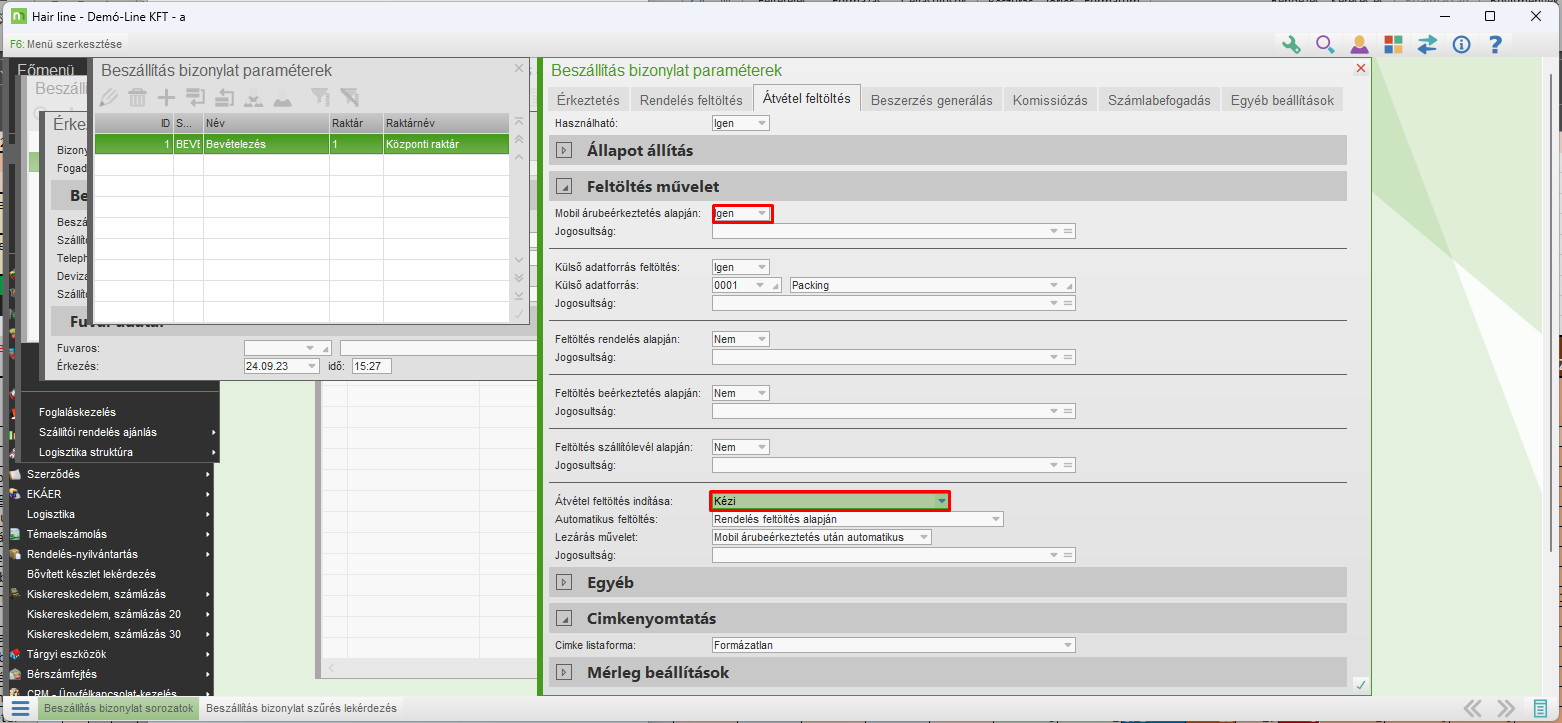
Task: Open the green wrench settings tool
Action: [x=1291, y=44]
